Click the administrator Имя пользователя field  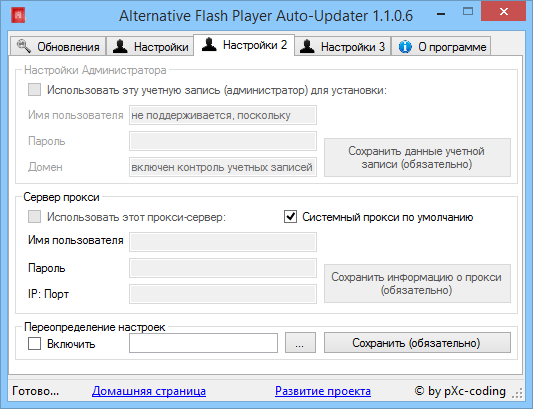223,115
